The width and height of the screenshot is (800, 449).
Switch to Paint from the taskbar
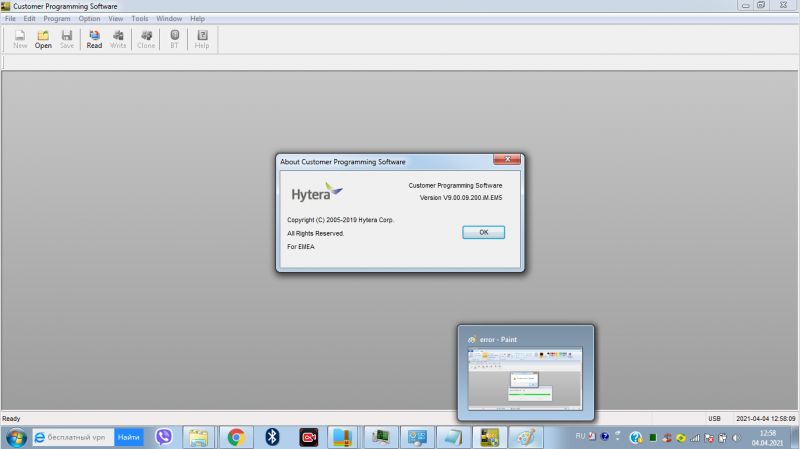coord(526,437)
